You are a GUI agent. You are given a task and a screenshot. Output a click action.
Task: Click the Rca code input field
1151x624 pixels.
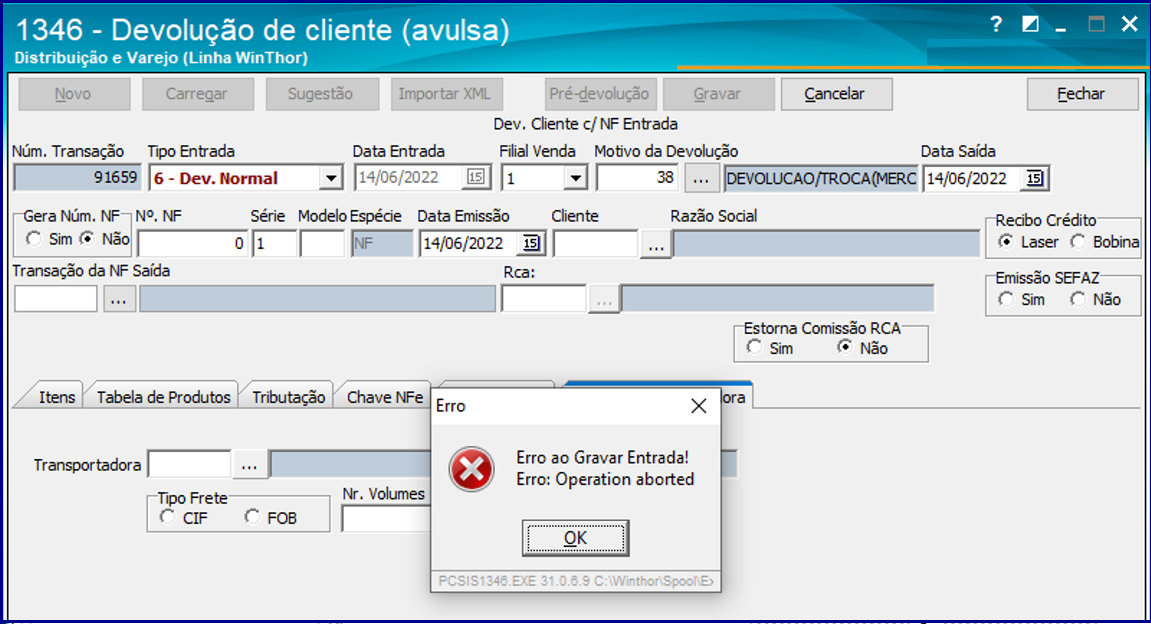tap(544, 300)
